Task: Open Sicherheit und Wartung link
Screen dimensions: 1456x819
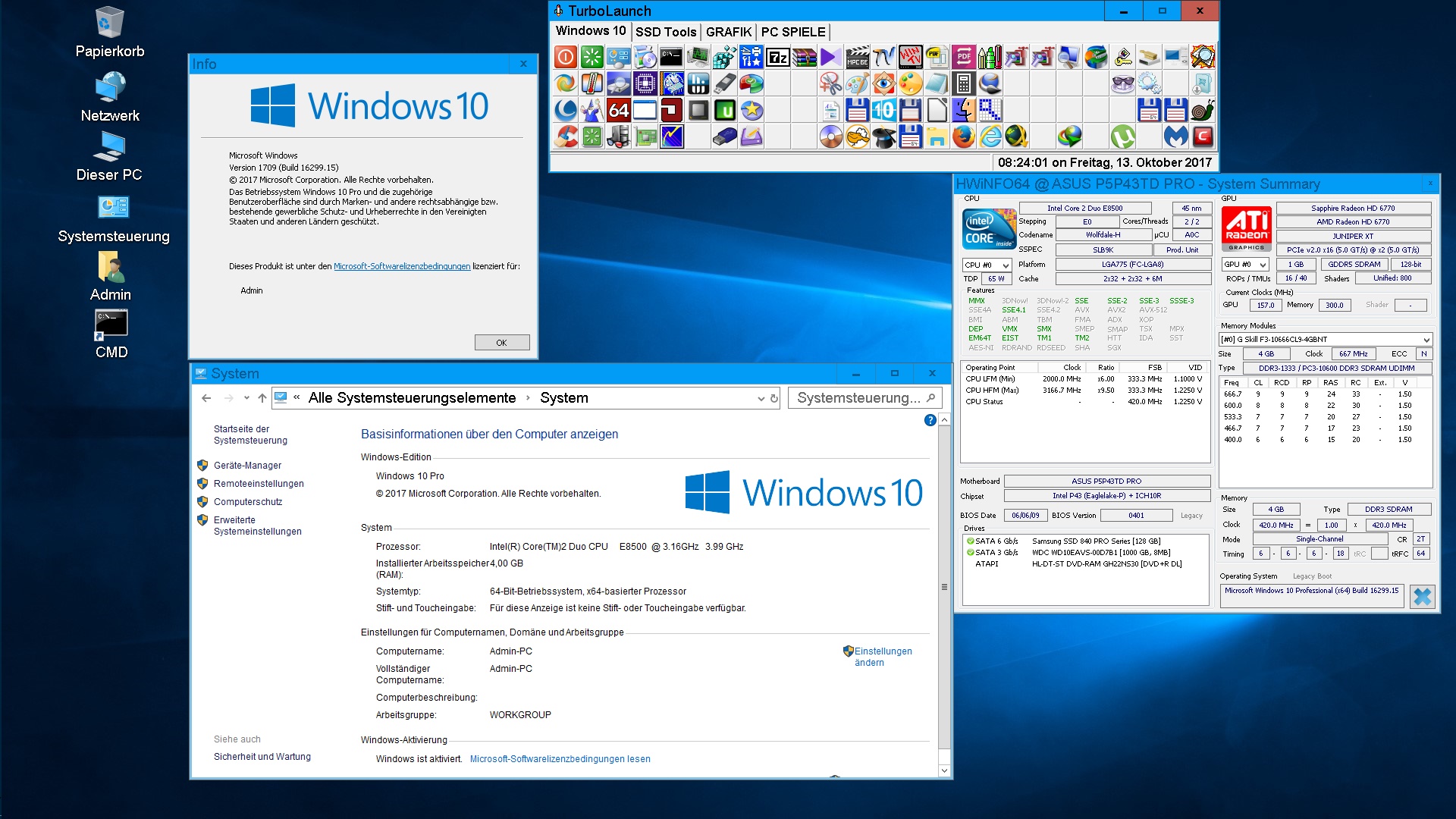Action: (x=262, y=757)
